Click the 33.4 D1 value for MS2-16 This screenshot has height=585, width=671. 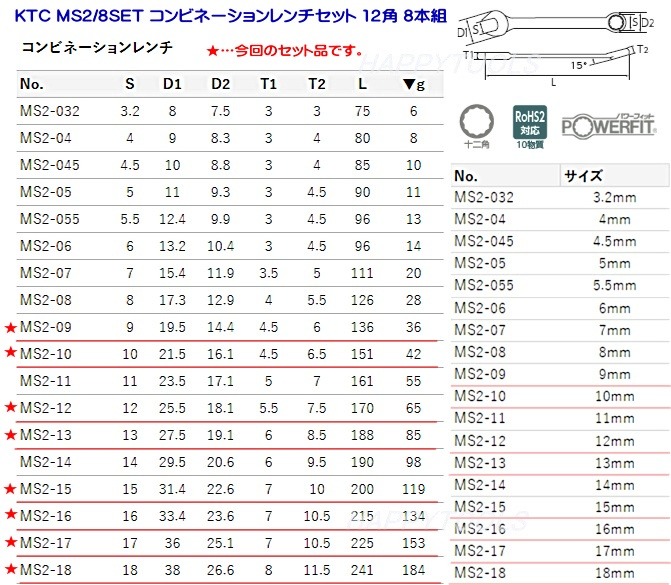click(x=172, y=516)
